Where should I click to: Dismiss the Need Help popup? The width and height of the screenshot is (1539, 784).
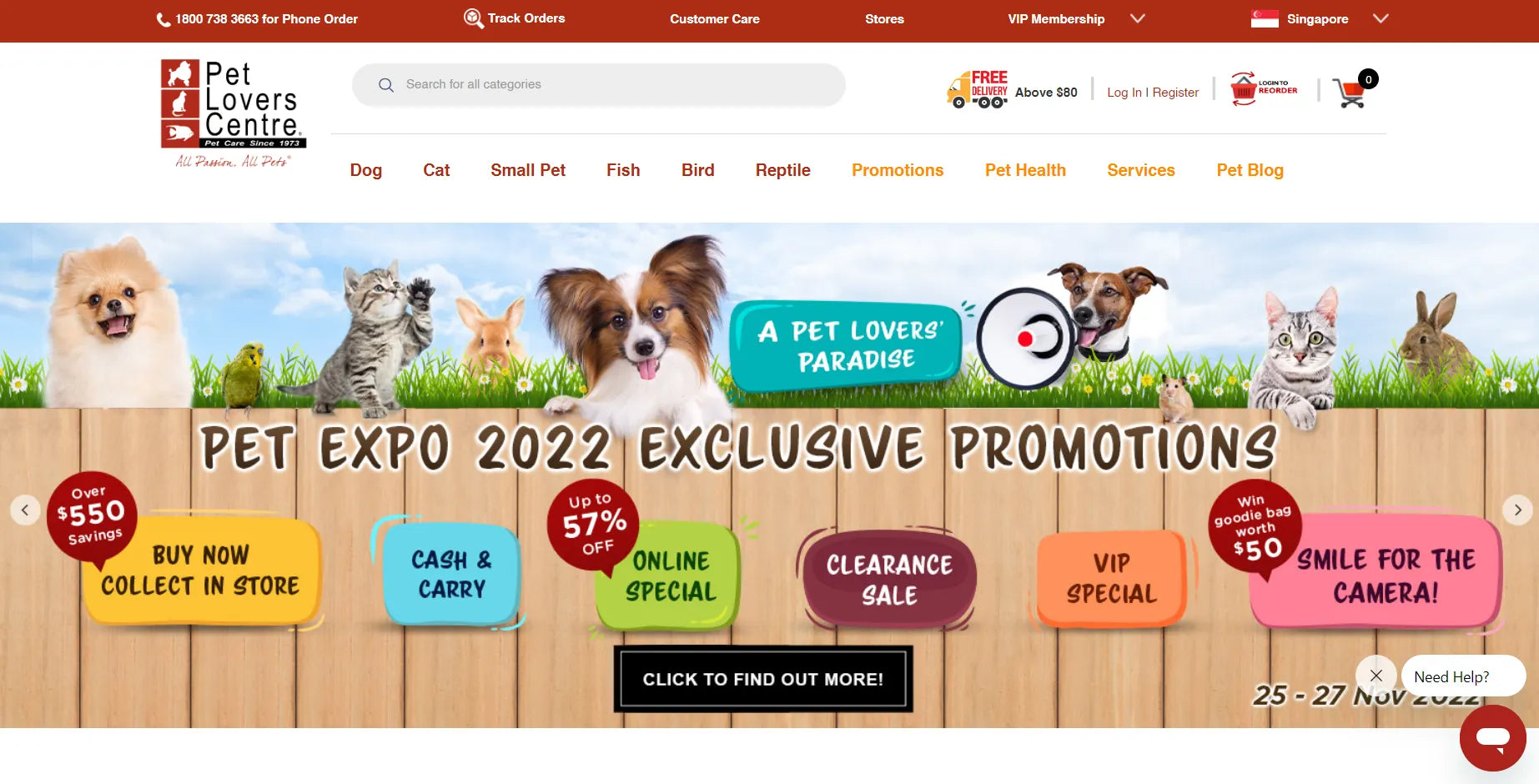pyautogui.click(x=1376, y=676)
